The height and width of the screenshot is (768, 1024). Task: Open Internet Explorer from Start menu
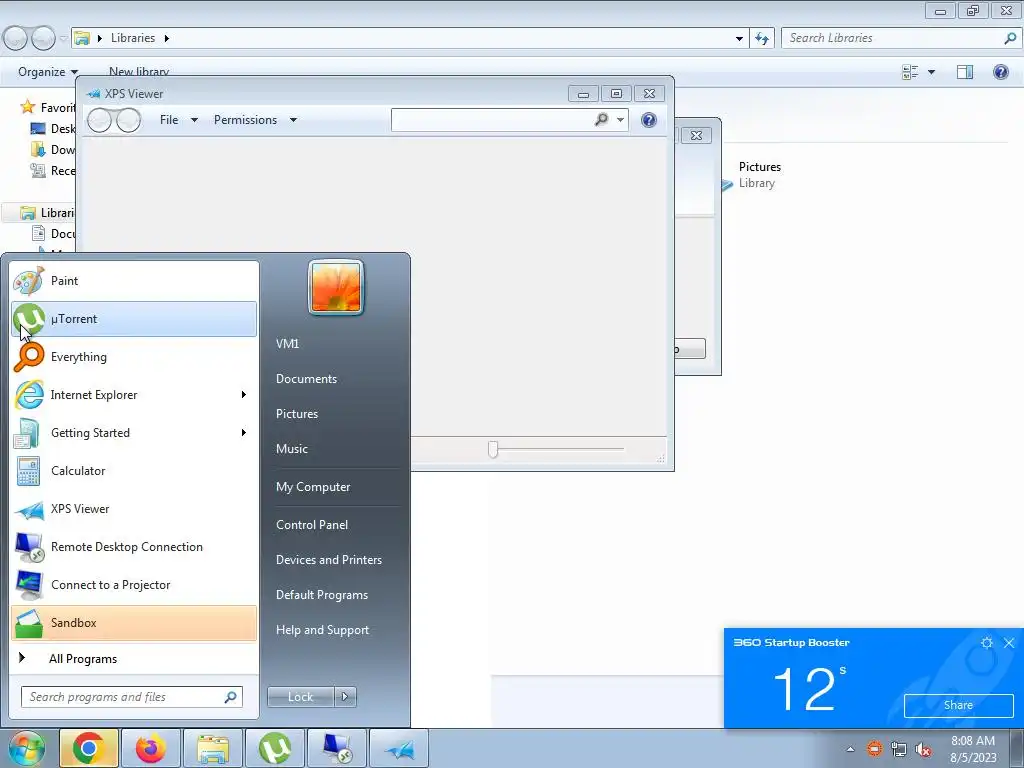pos(134,394)
